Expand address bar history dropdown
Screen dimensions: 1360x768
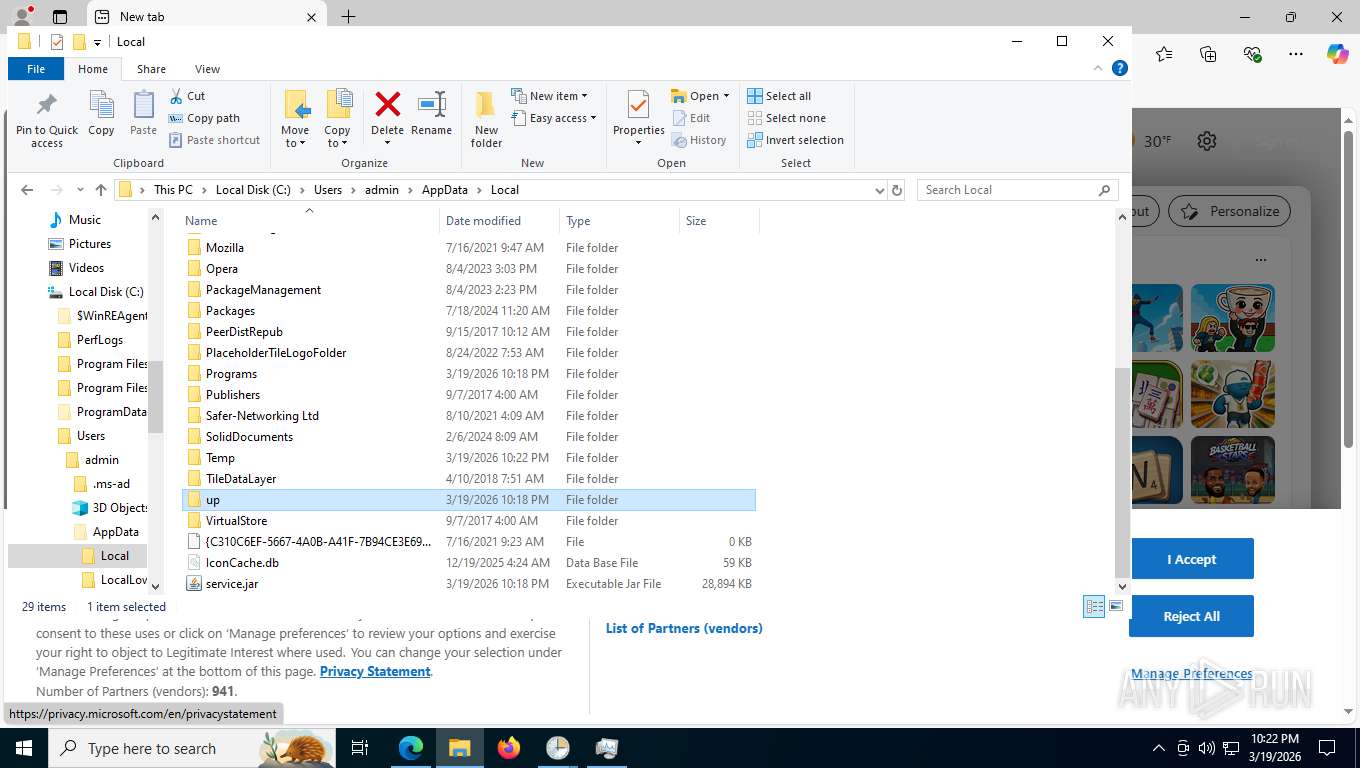tap(879, 190)
